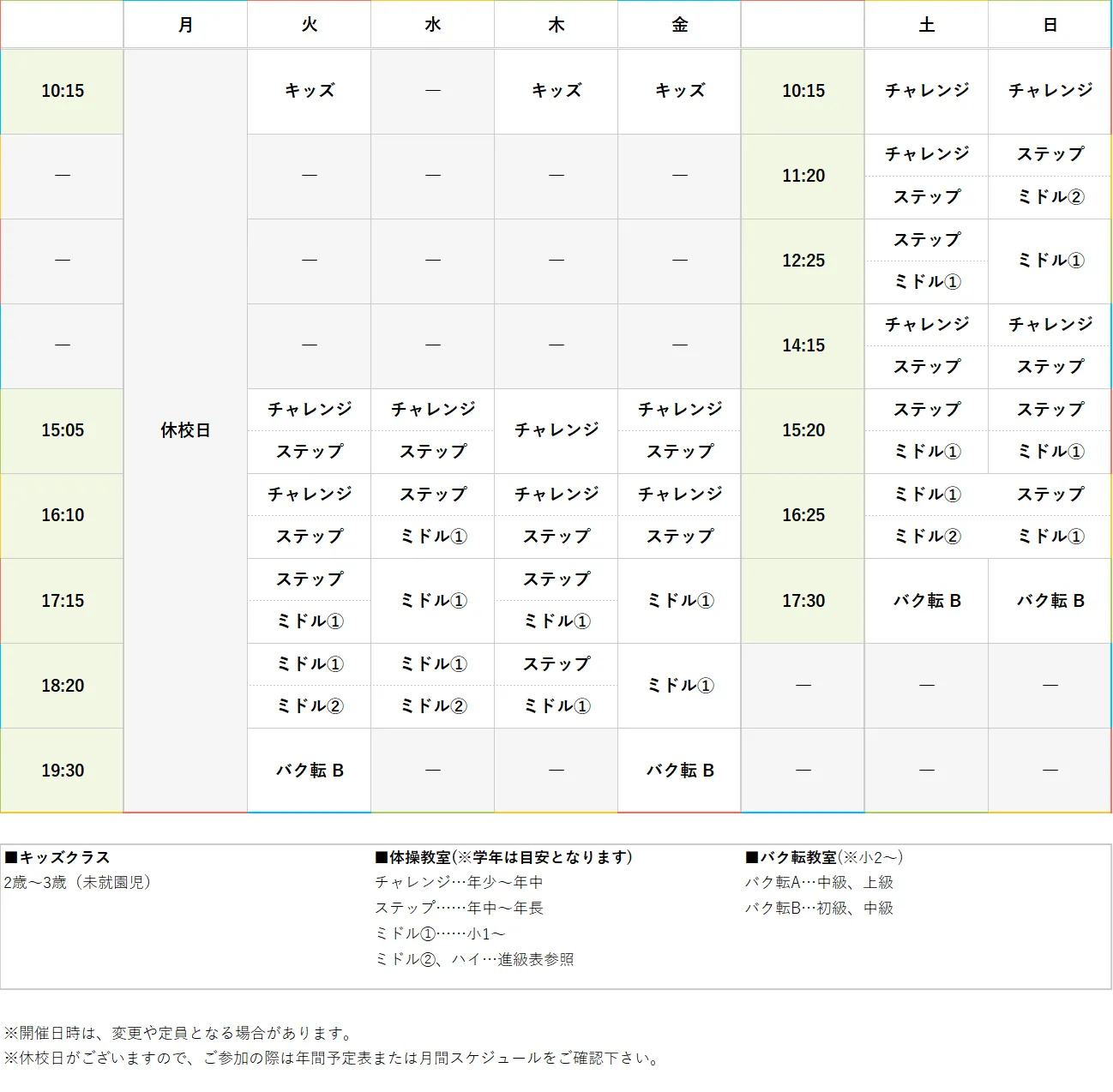Click the バク転 B class on Tuesday 19:30
Screen dimensions: 1113x1092
[x=309, y=770]
